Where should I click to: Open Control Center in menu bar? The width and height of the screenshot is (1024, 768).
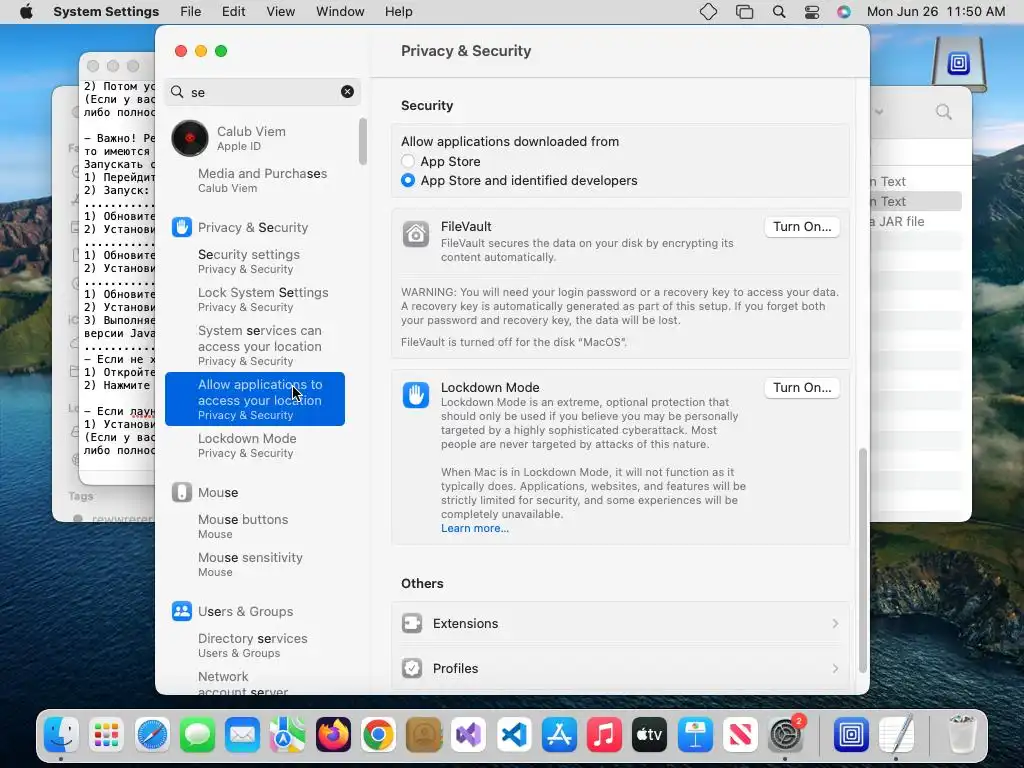812,12
